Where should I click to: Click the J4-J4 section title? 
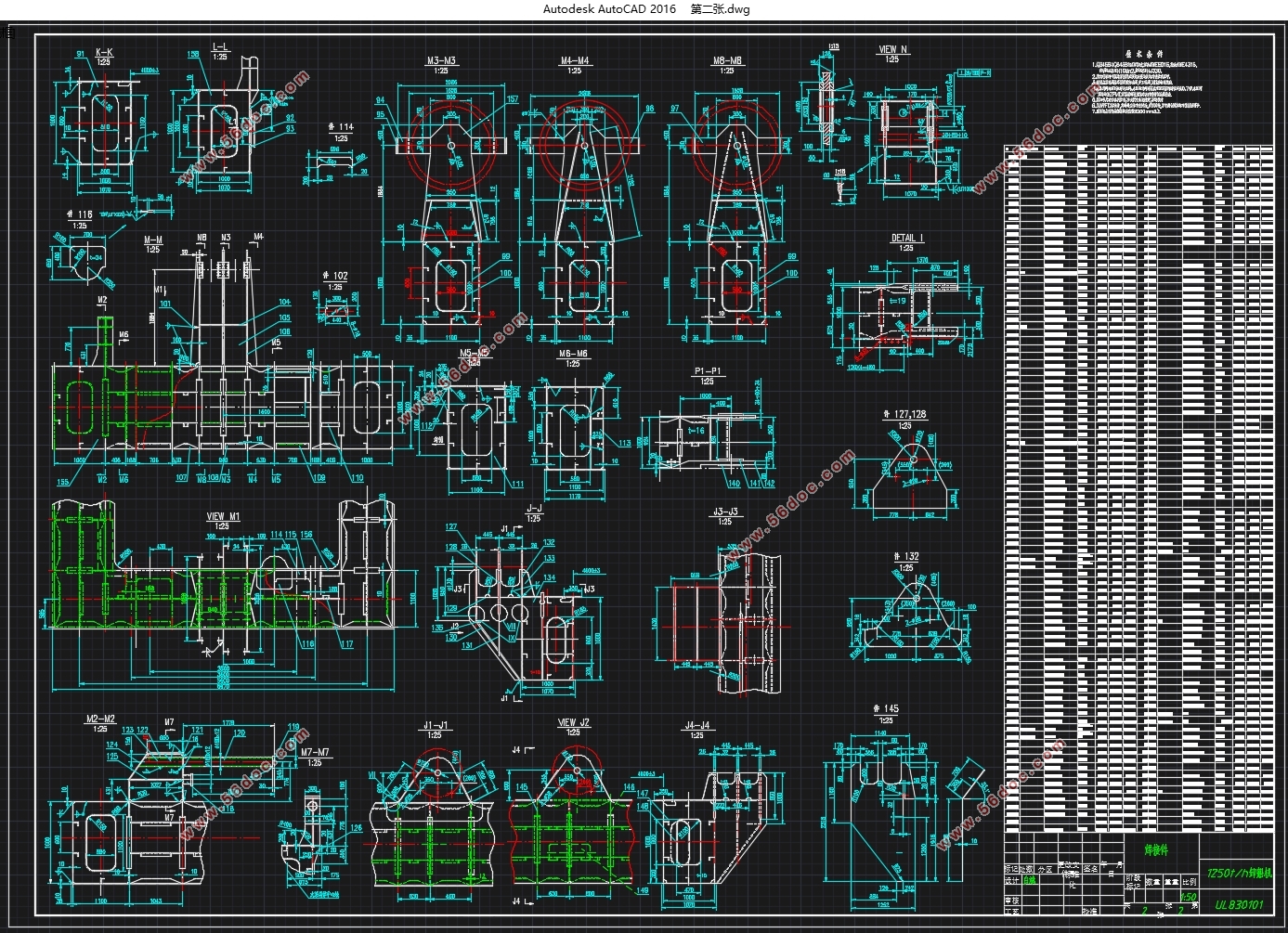696,725
